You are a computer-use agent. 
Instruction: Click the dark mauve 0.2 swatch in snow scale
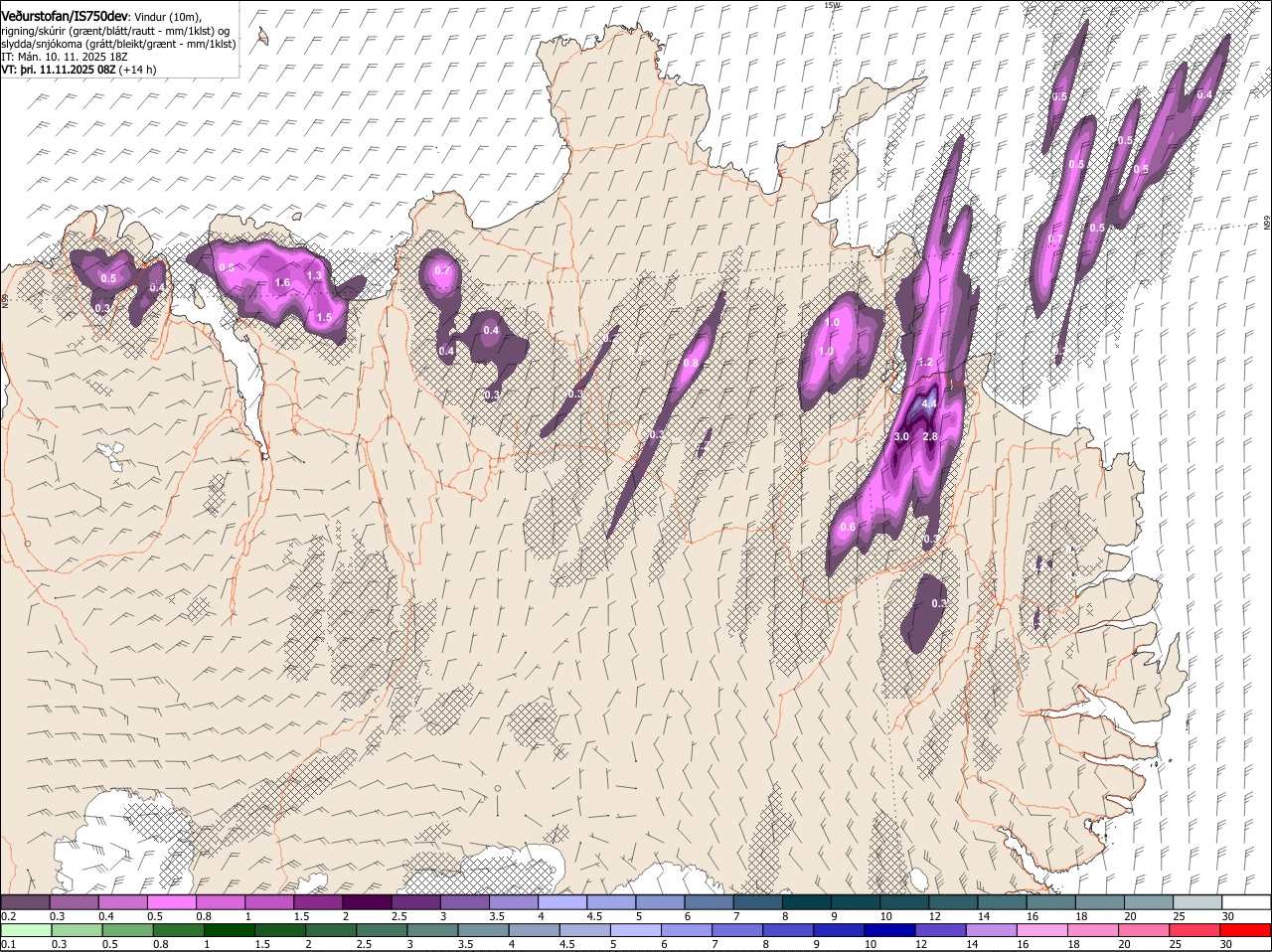tap(25, 902)
